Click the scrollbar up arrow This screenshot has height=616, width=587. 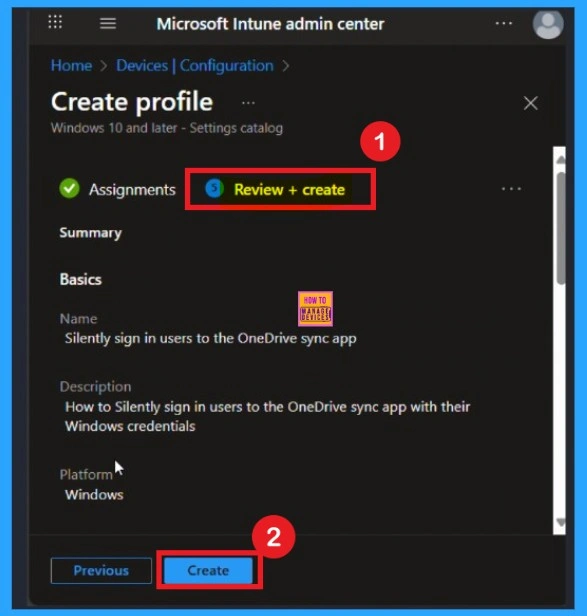[560, 160]
